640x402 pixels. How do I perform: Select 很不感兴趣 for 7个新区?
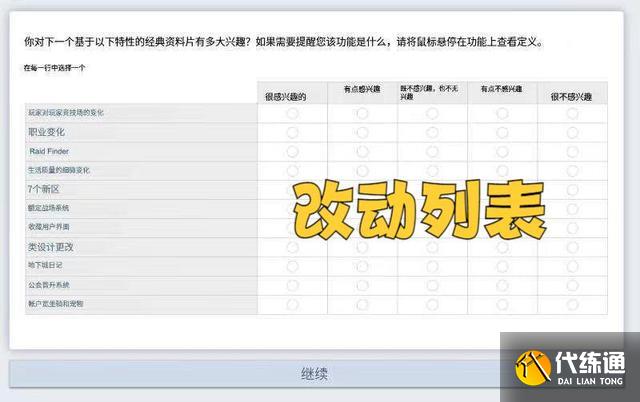(572, 189)
